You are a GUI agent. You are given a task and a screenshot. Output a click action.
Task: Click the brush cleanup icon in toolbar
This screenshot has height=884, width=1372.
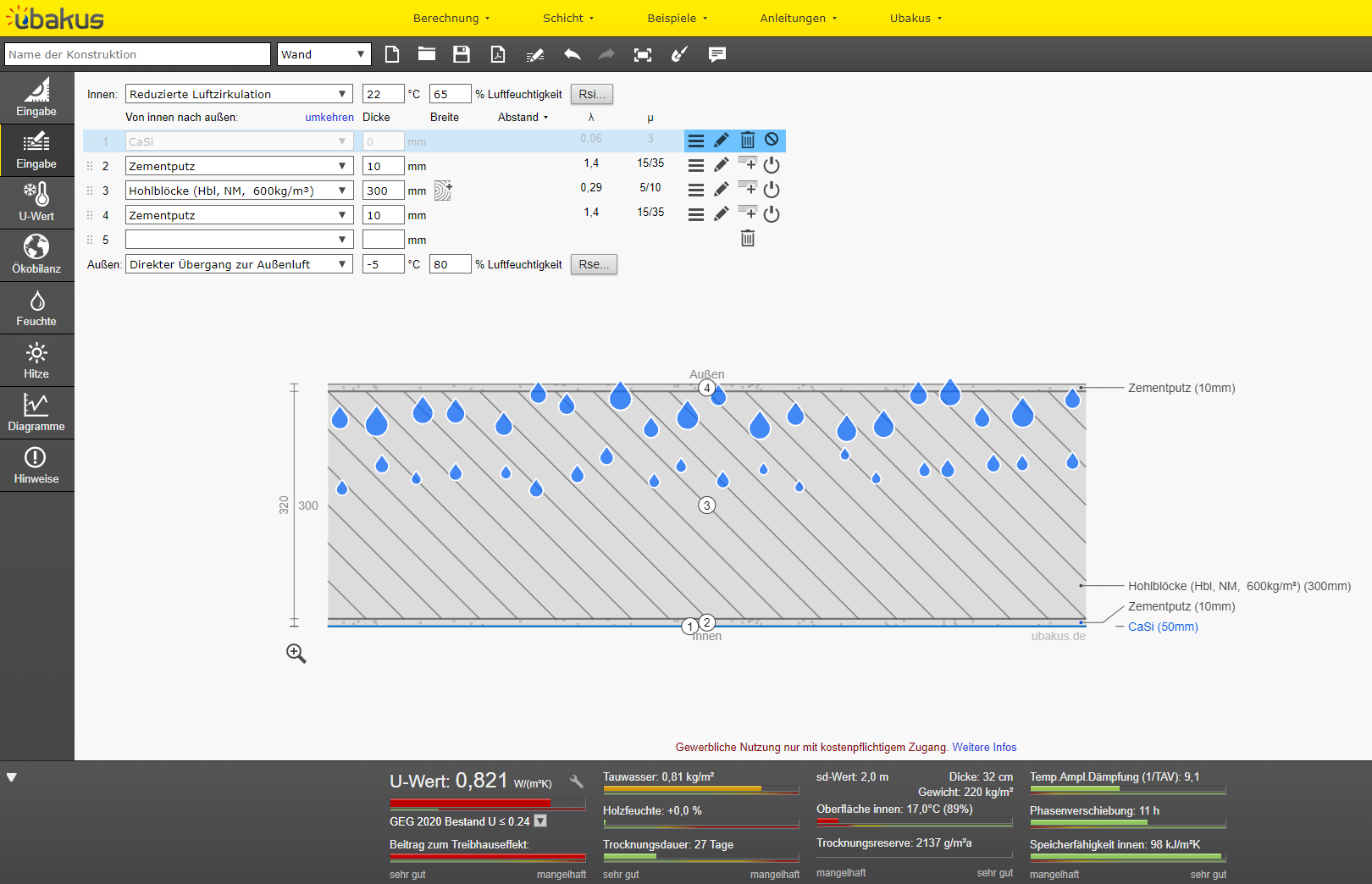[x=679, y=54]
